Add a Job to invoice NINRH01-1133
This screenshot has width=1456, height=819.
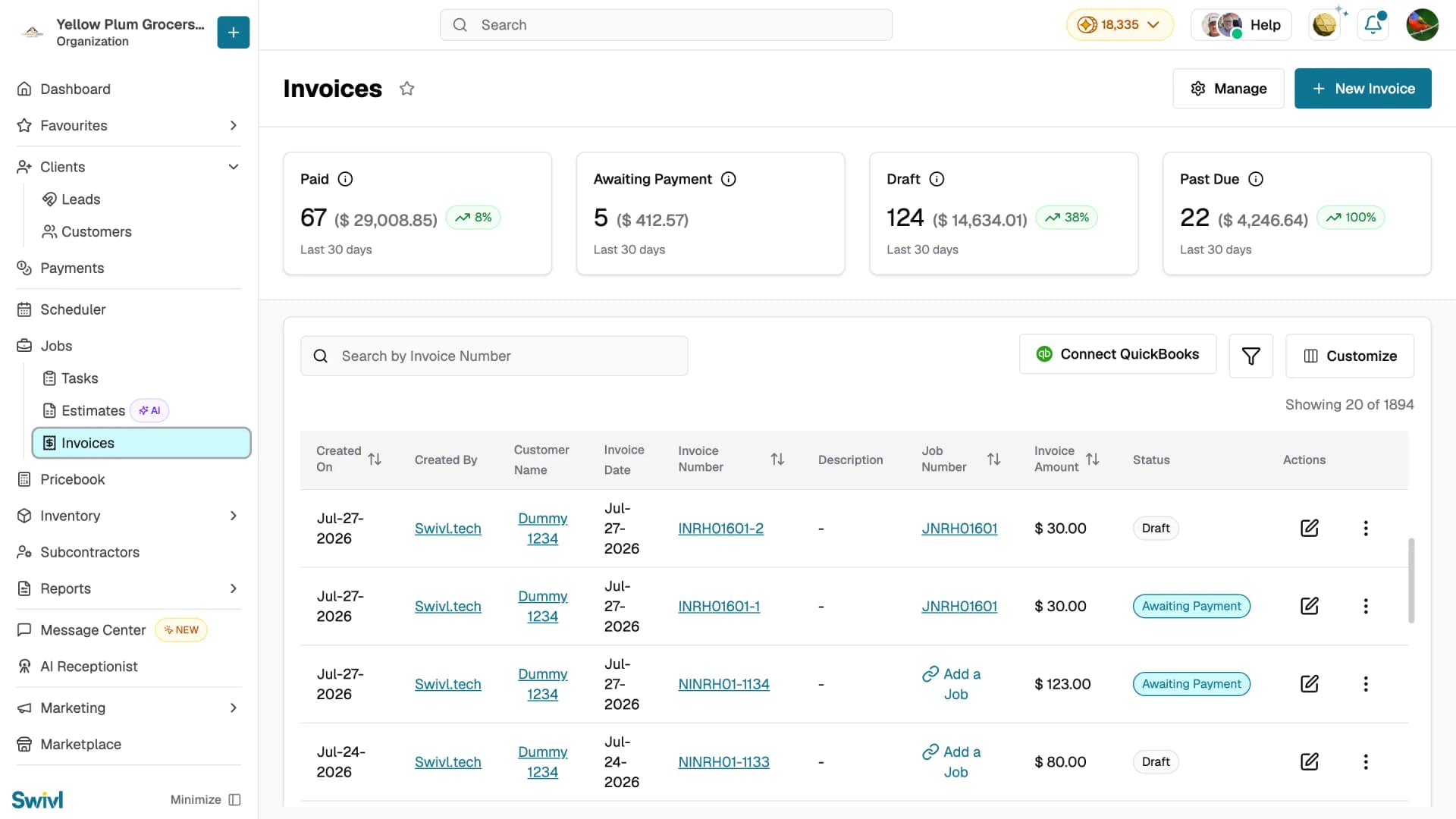tap(952, 761)
